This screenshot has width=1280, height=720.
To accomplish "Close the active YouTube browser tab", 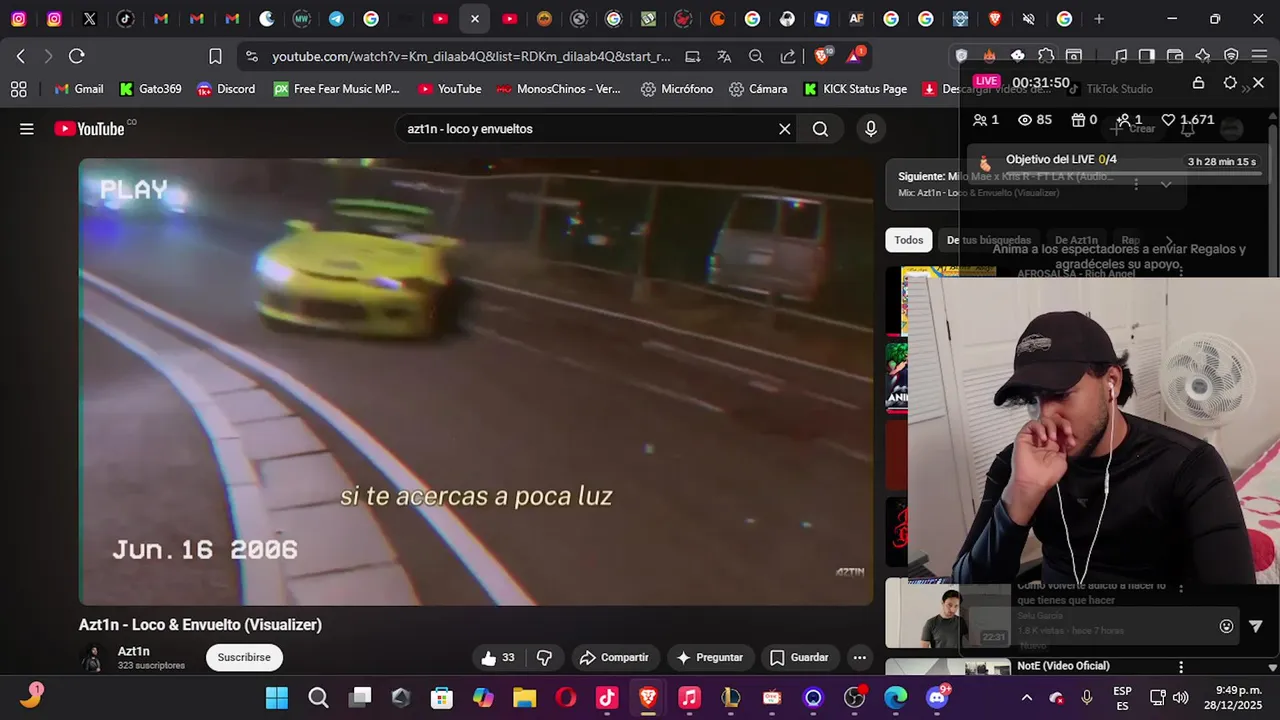I will (x=475, y=19).
